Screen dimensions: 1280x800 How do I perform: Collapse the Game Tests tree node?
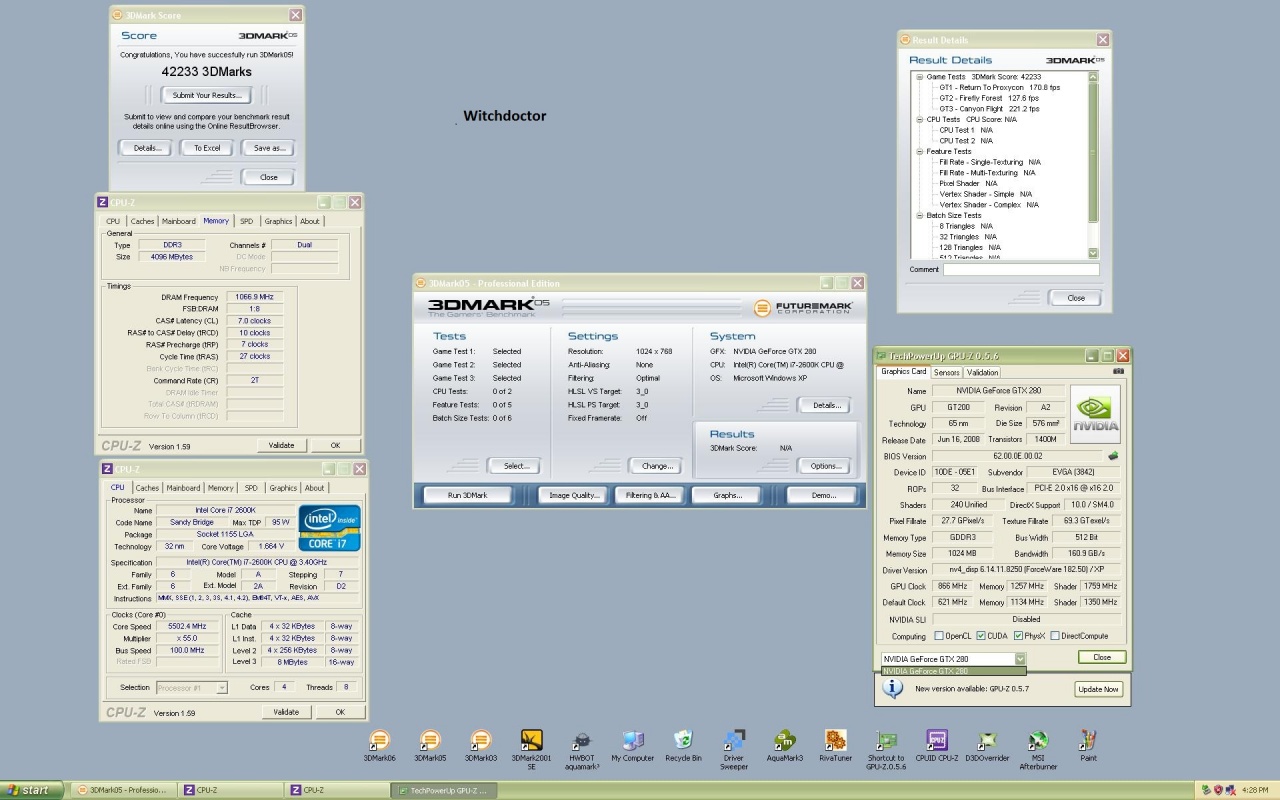(x=919, y=77)
